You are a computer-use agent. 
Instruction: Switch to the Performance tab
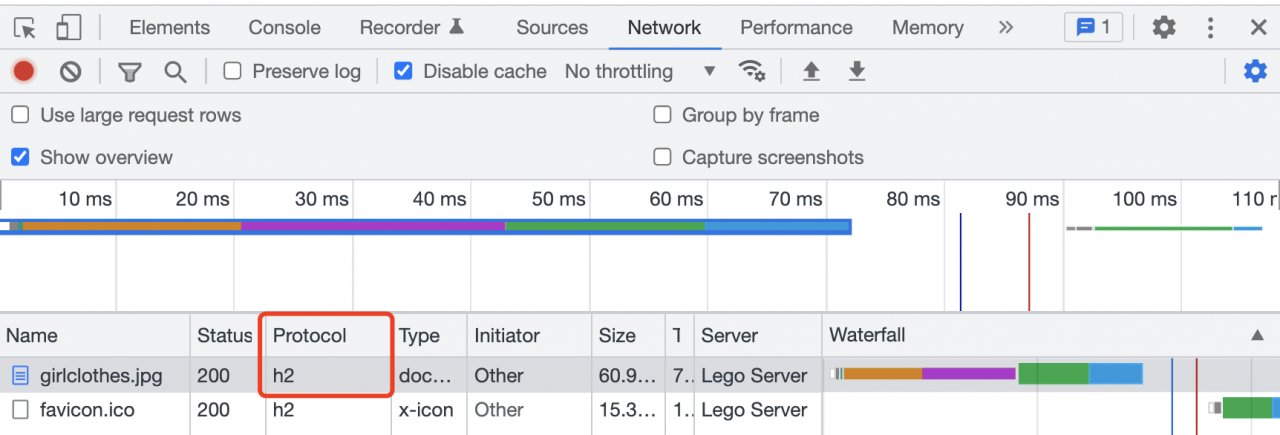796,28
